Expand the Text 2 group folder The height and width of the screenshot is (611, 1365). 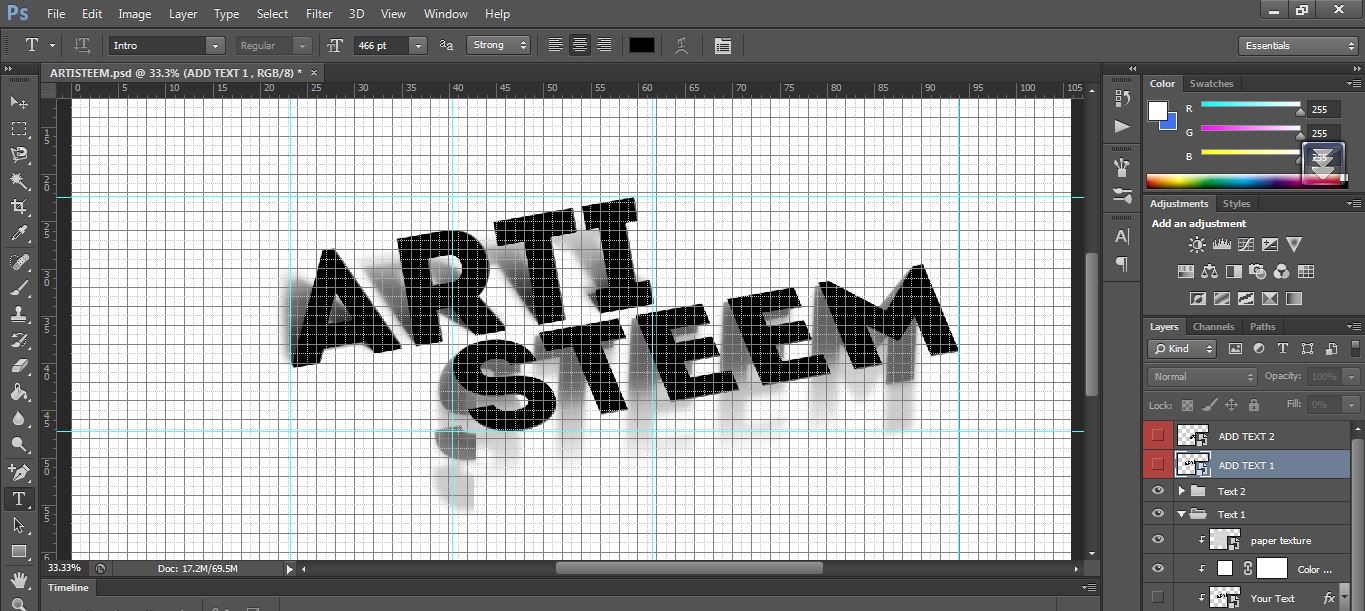1182,491
